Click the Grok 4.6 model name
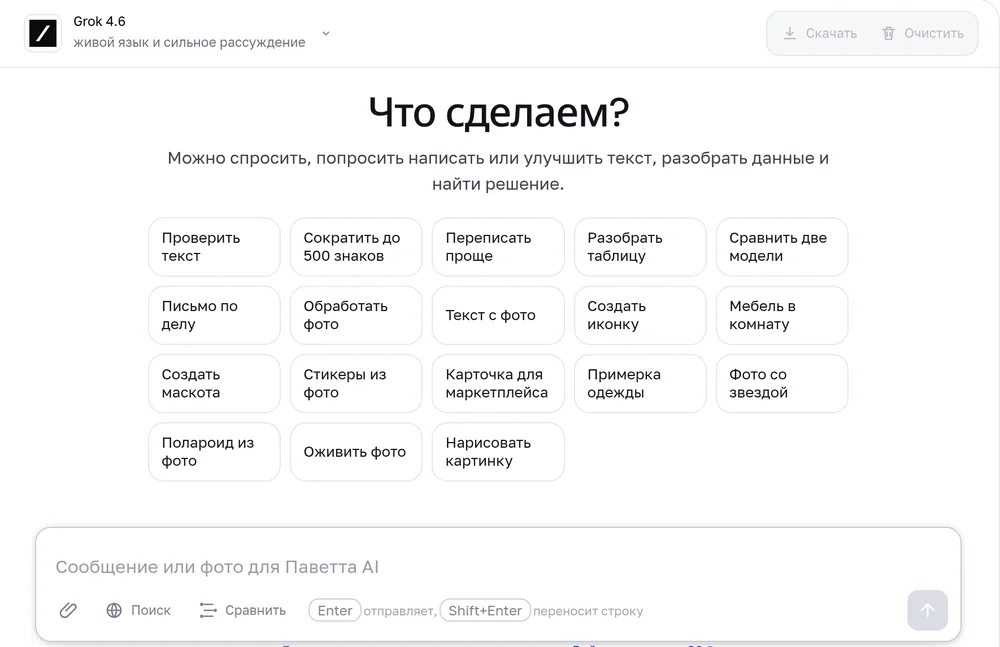Viewport: 1000px width, 647px height. [x=99, y=21]
